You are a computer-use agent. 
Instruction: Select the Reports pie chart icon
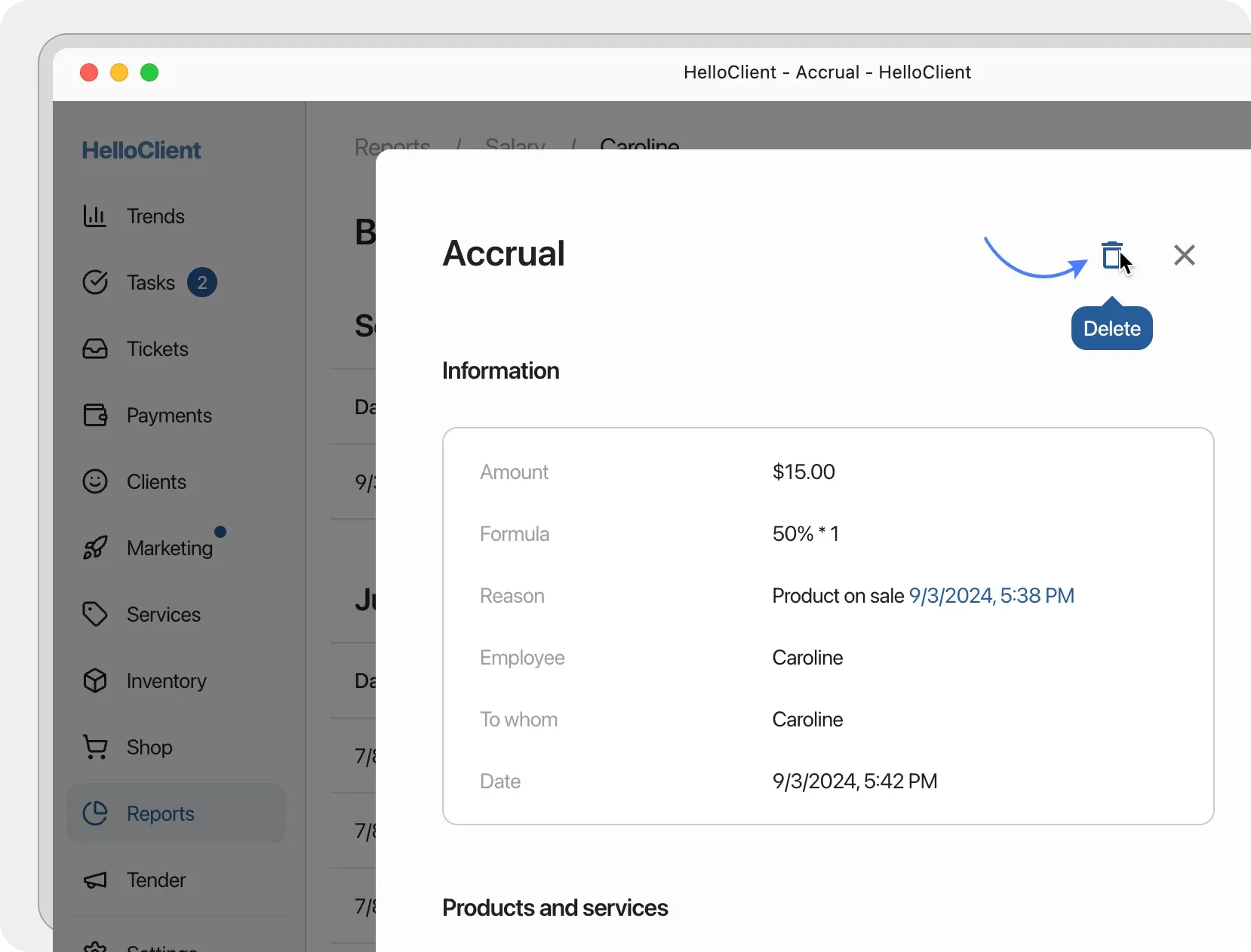[x=97, y=814]
